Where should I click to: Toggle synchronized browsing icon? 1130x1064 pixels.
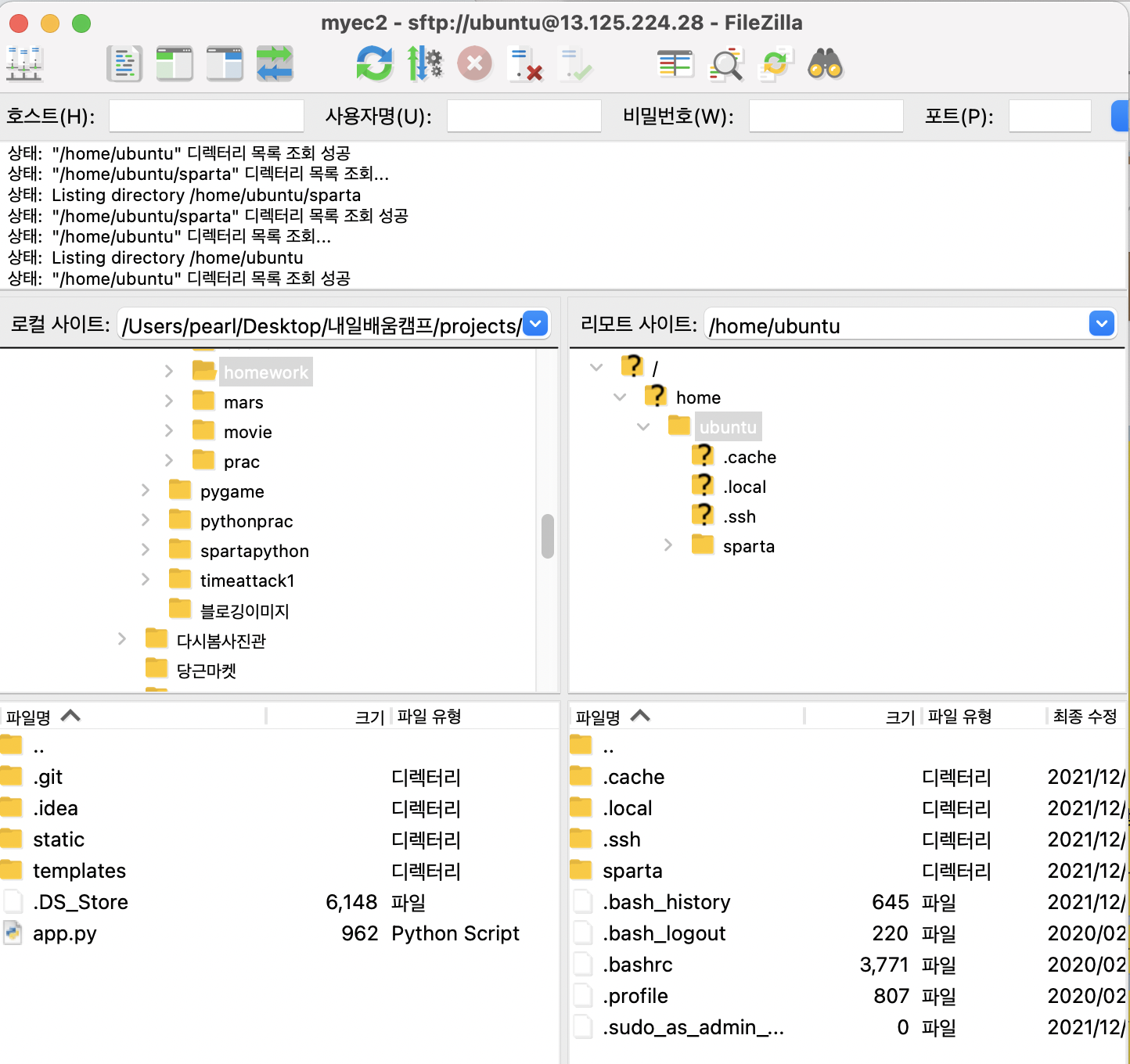(x=776, y=63)
